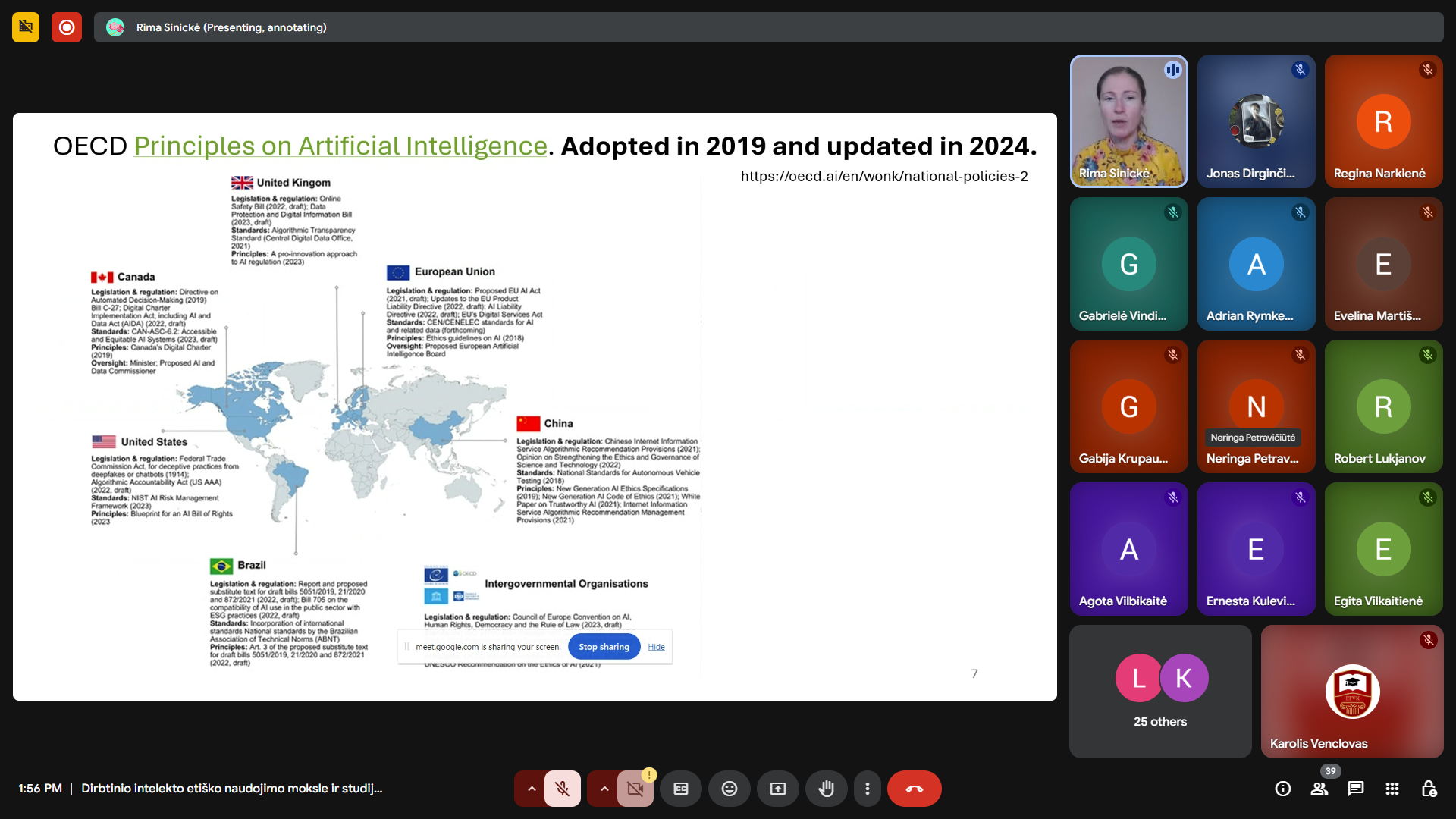Select Karolis Venclovas participant tile
1456x819 pixels.
coord(1352,692)
